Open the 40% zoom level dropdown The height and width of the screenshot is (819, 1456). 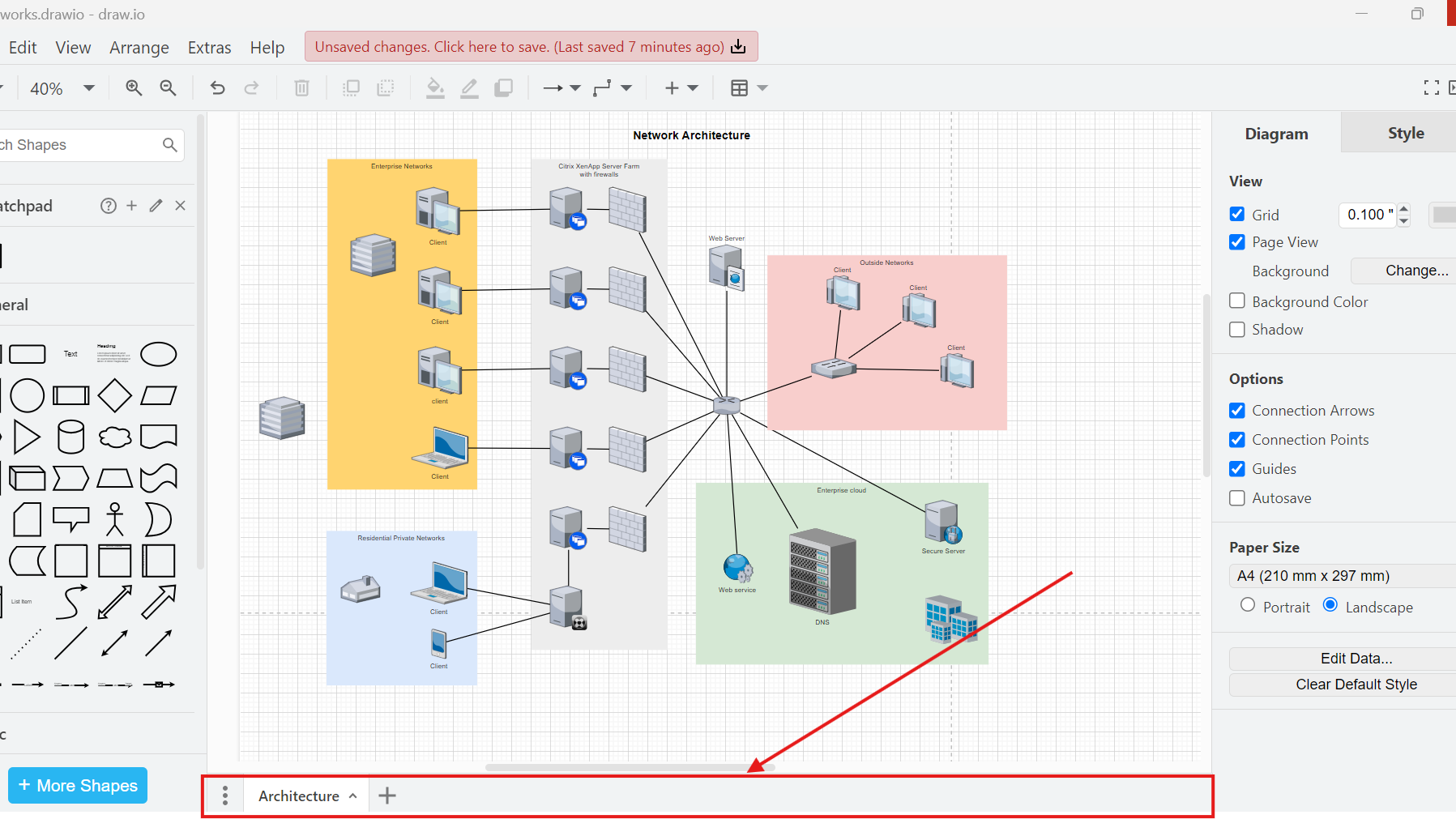pos(62,88)
